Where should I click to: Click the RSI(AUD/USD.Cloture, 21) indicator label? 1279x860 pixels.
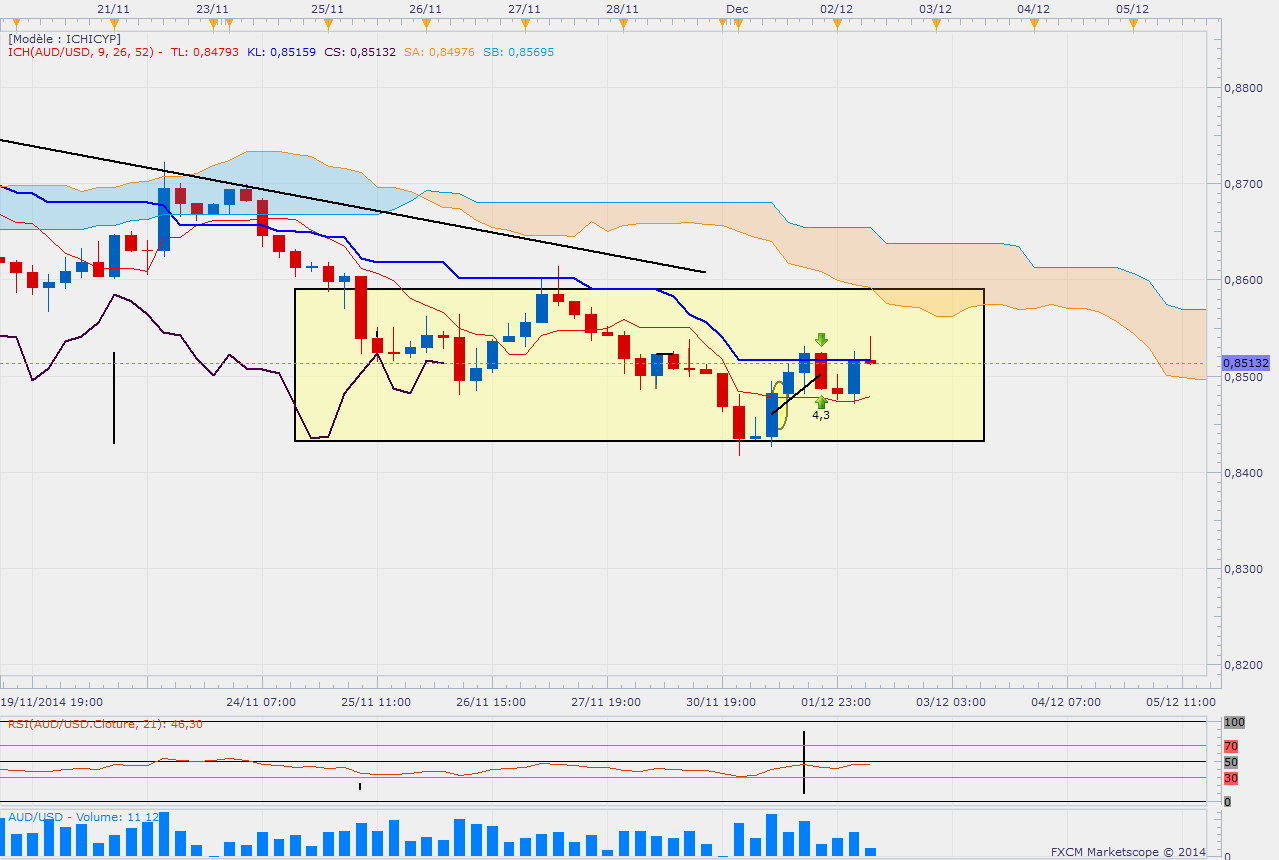[105, 724]
